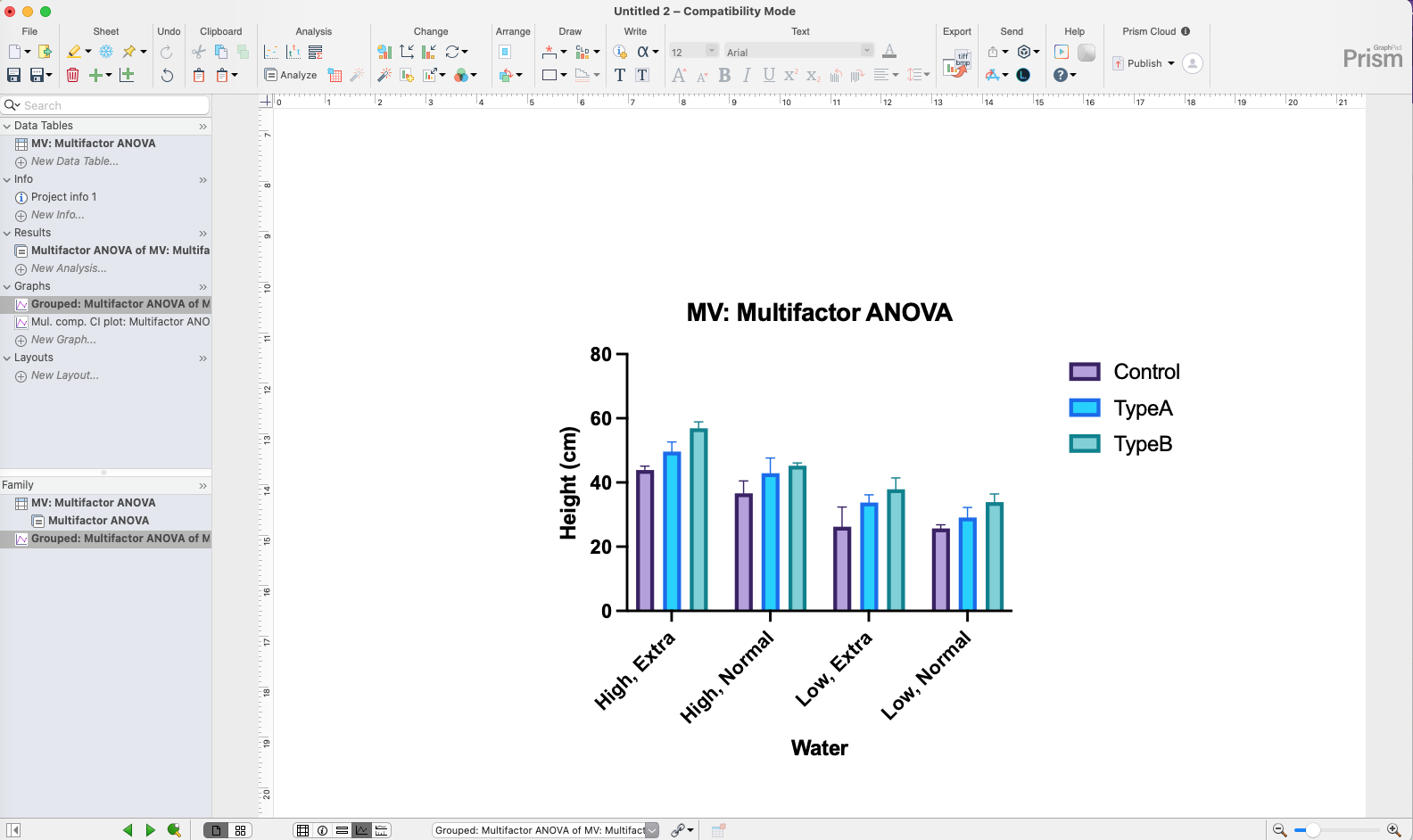Click the Export tiff/bmp image icon

956,64
